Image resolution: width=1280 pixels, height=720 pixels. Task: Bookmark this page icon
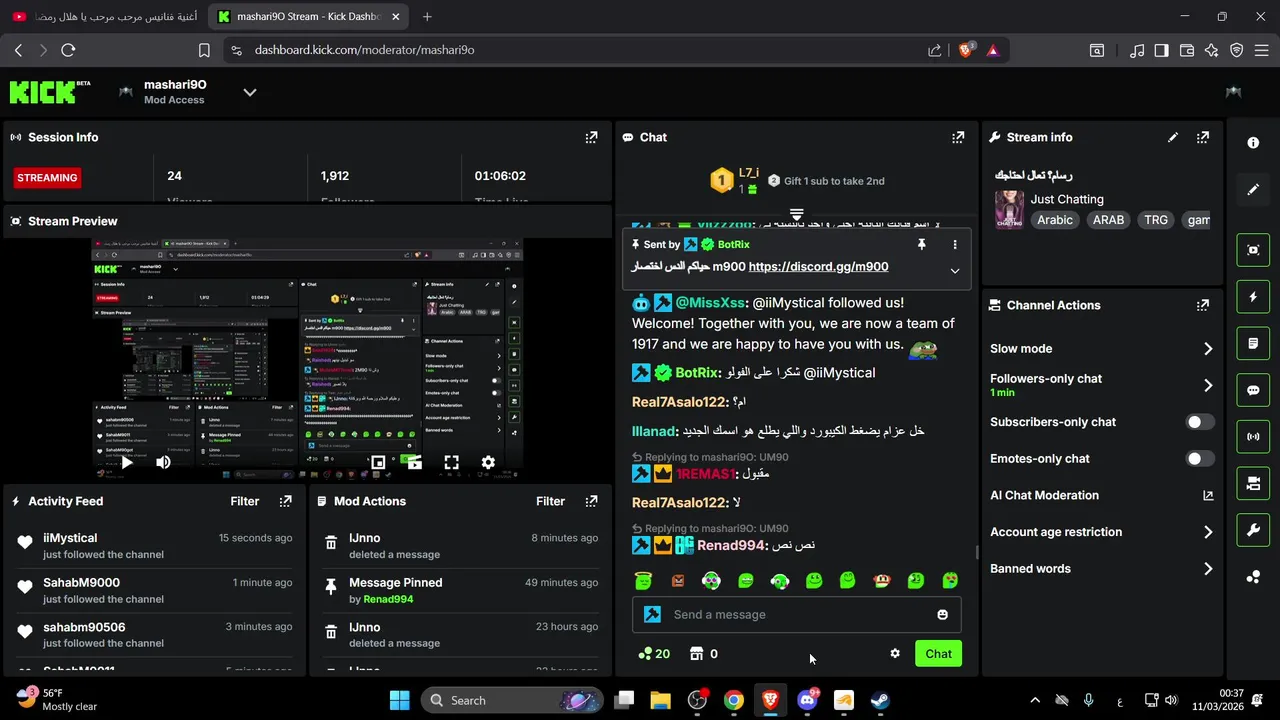coord(204,50)
